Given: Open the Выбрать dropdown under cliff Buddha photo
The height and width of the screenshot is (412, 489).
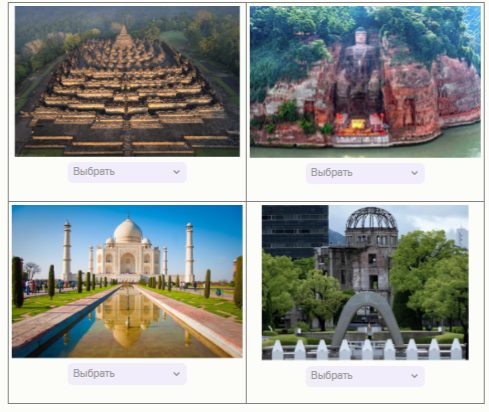Looking at the screenshot, I should pos(365,173).
